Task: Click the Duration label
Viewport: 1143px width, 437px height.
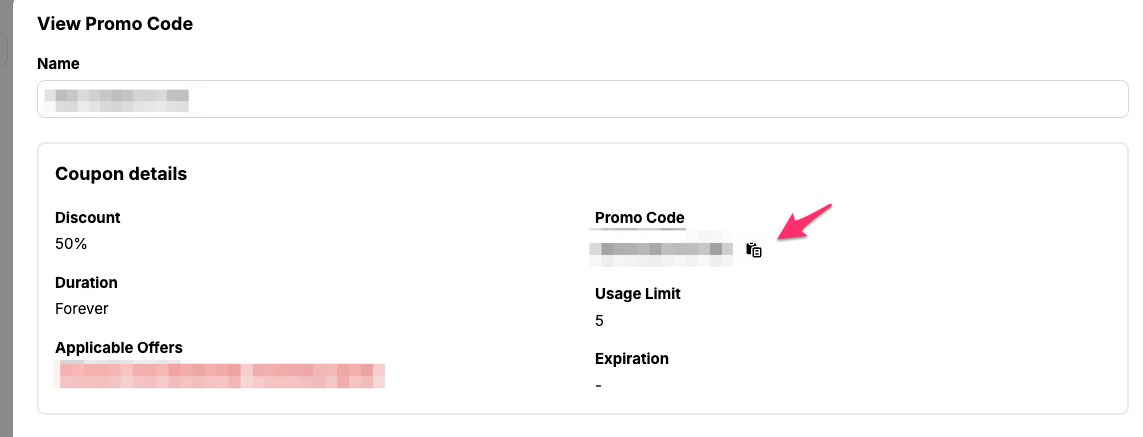Action: pos(86,283)
